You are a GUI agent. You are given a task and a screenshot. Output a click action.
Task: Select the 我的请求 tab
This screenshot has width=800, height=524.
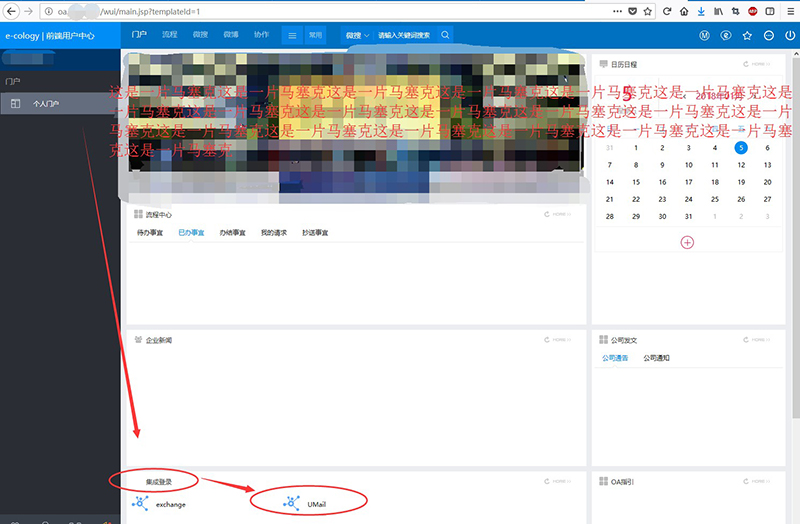(x=274, y=233)
